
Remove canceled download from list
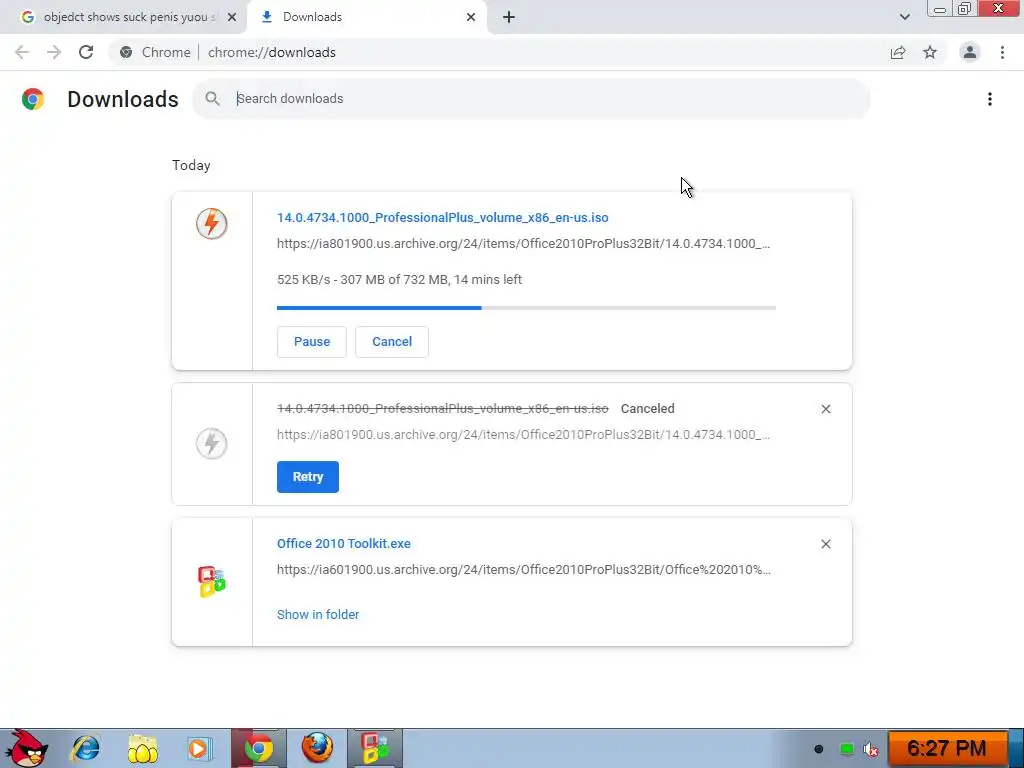click(x=825, y=409)
